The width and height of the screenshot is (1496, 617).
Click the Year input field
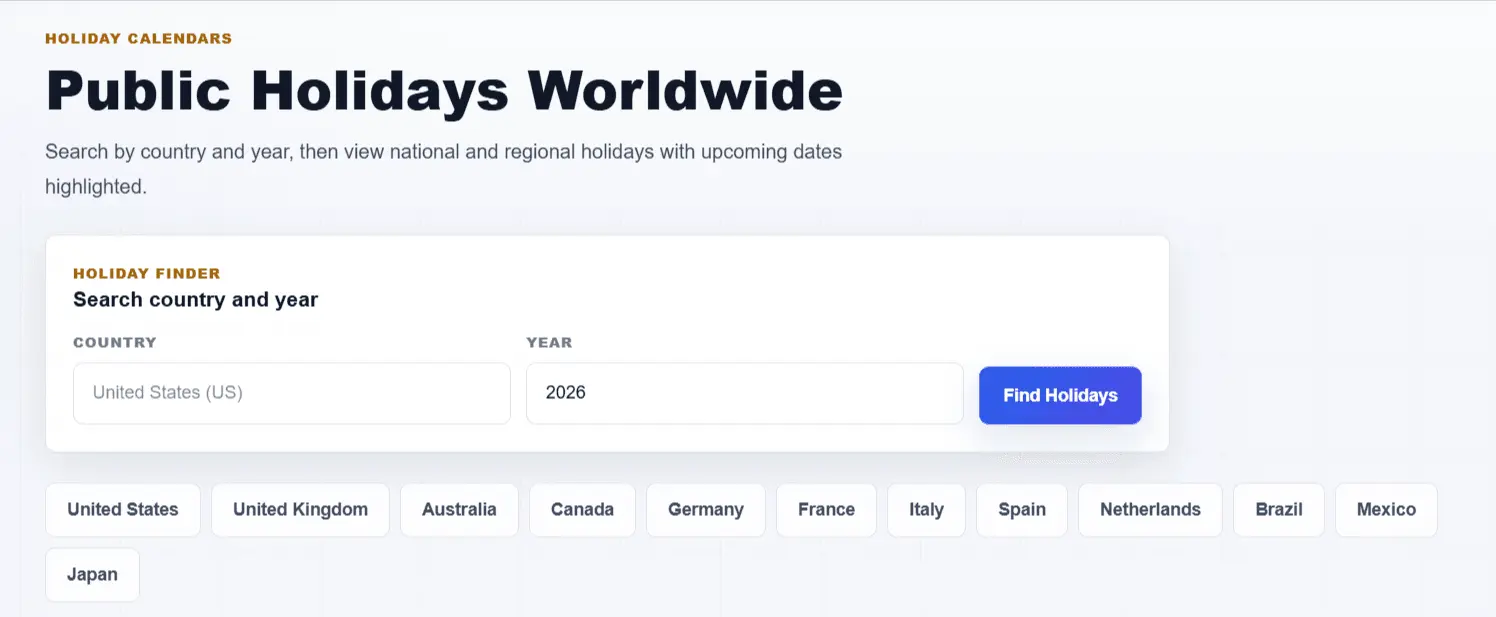coord(745,393)
